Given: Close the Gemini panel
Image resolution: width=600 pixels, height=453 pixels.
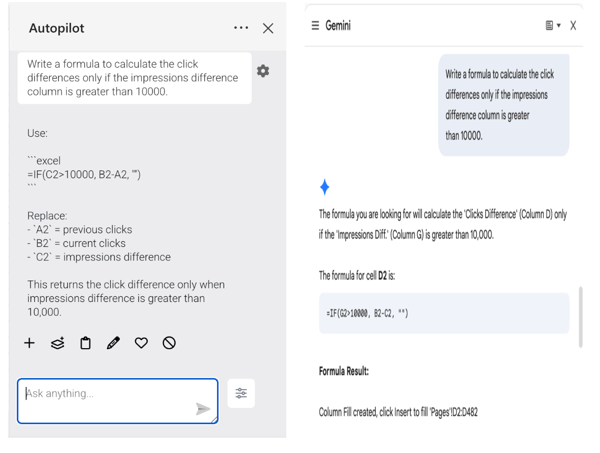Looking at the screenshot, I should point(573,26).
